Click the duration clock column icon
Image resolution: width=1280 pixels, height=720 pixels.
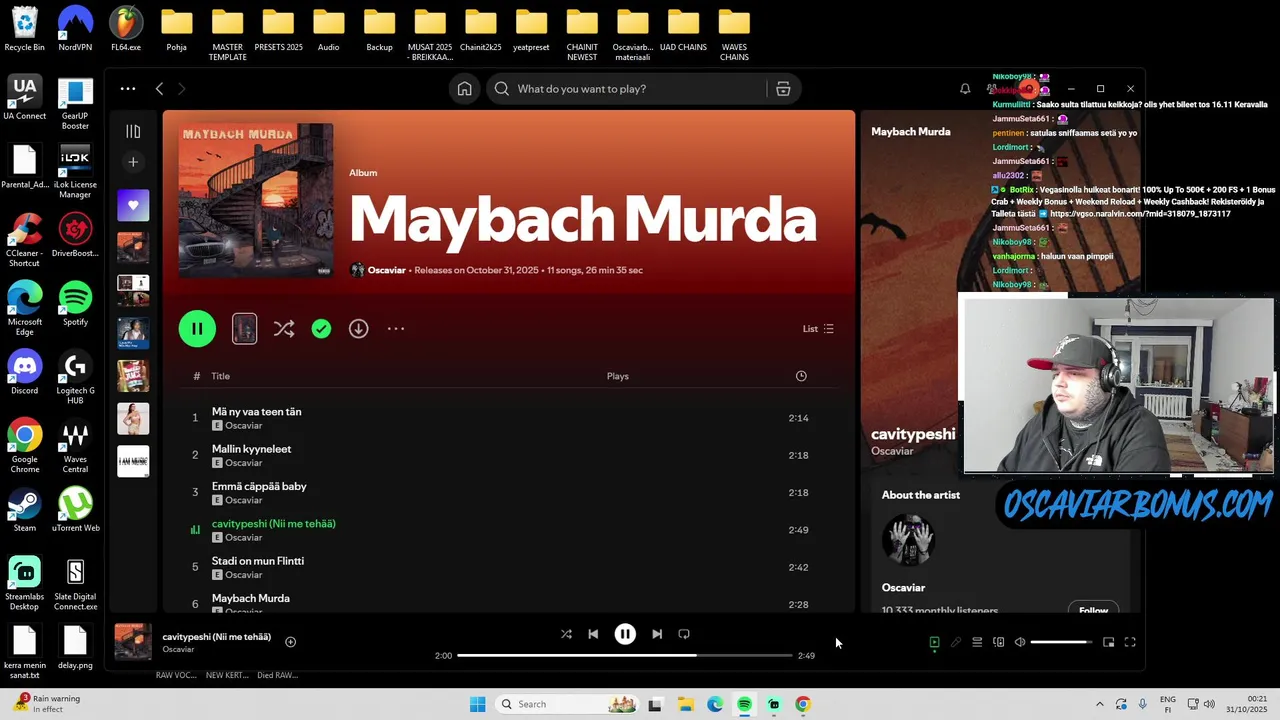coord(801,376)
